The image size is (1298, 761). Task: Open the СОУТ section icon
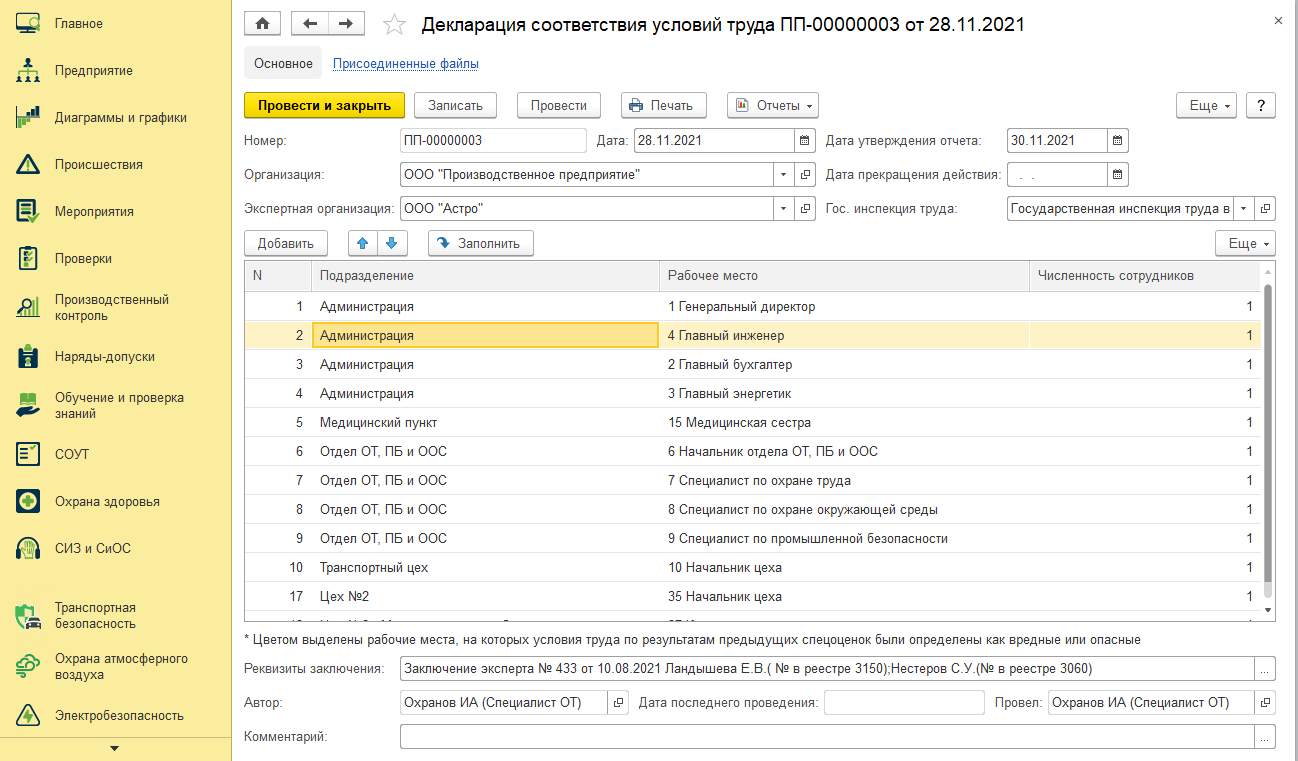[28, 455]
